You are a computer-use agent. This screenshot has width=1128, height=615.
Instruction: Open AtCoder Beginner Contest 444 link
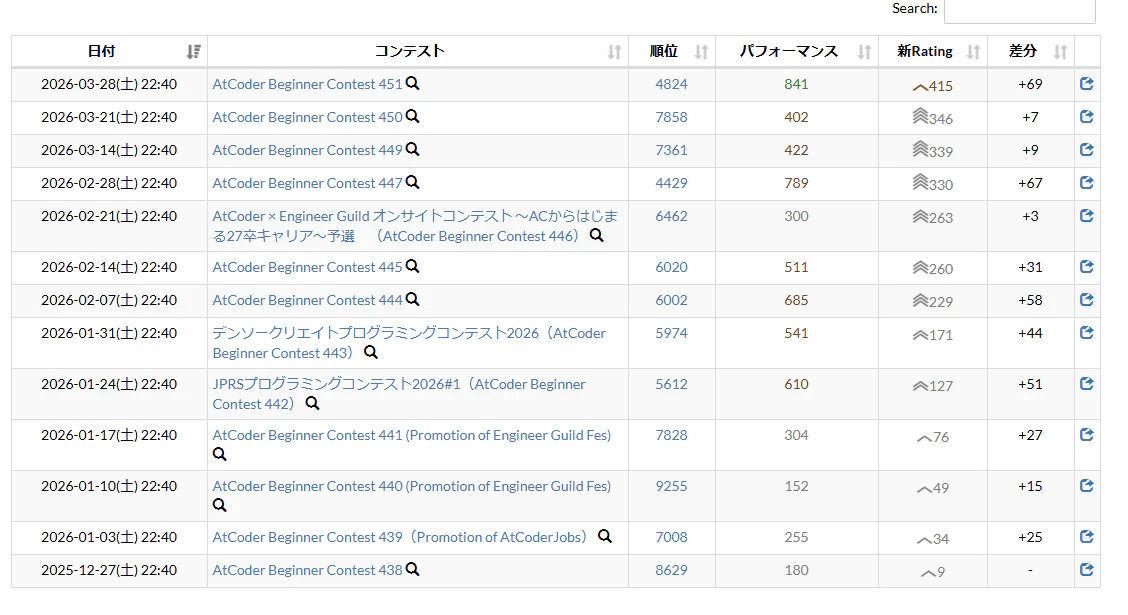(x=307, y=301)
